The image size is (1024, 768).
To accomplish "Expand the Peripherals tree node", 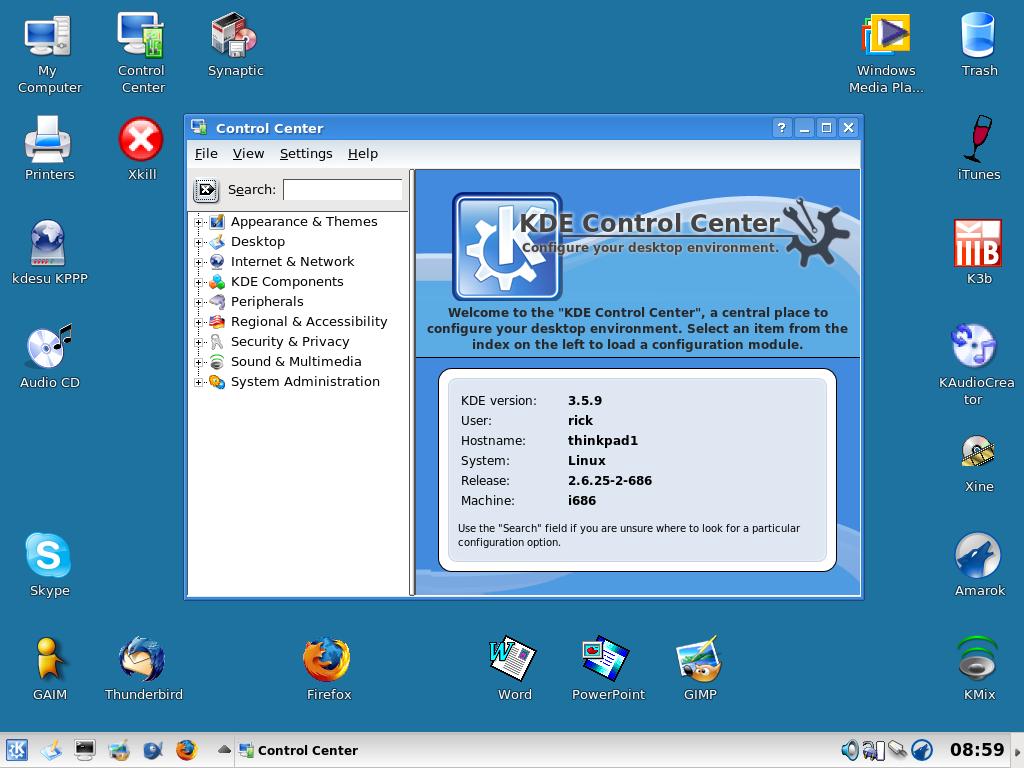I will coord(199,302).
